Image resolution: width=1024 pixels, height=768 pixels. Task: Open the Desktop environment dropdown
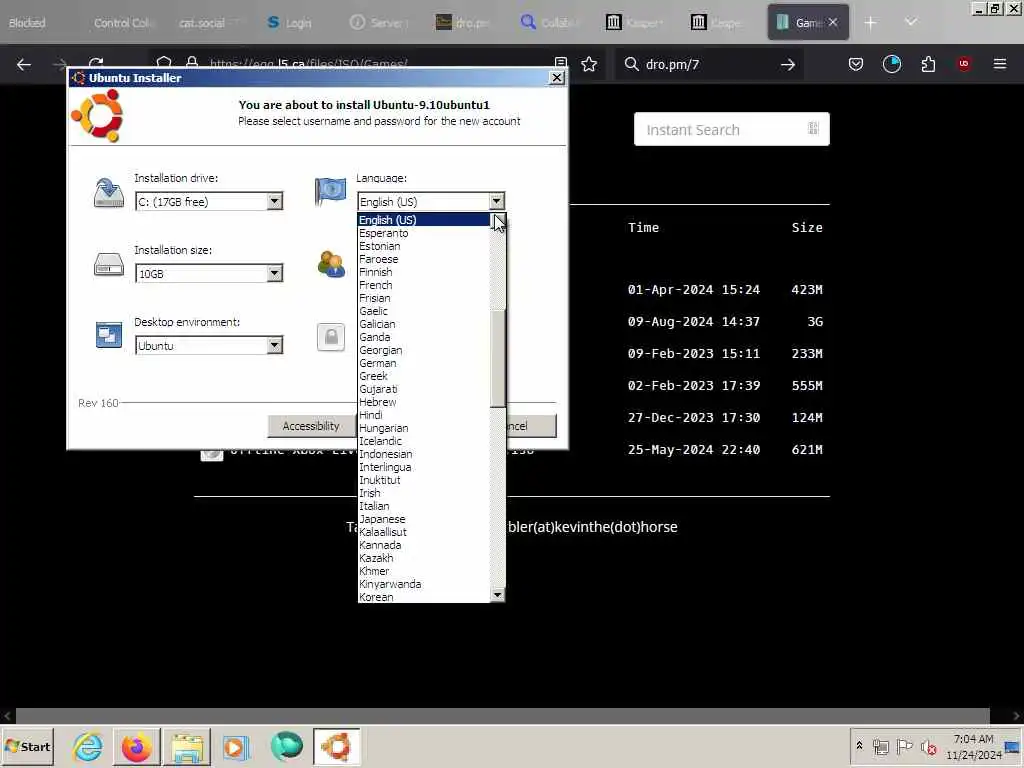pyautogui.click(x=274, y=345)
